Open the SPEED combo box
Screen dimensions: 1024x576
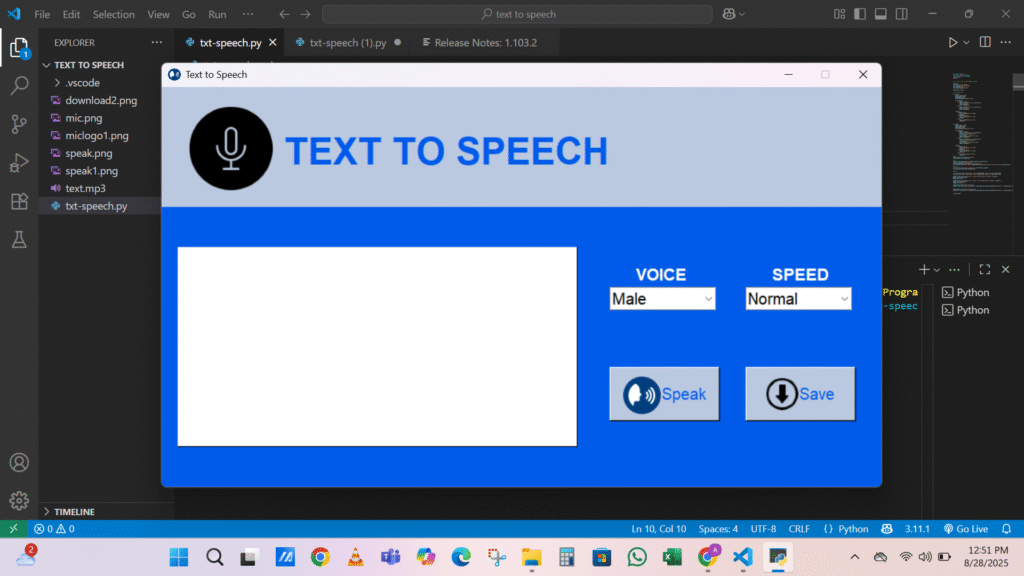point(798,298)
